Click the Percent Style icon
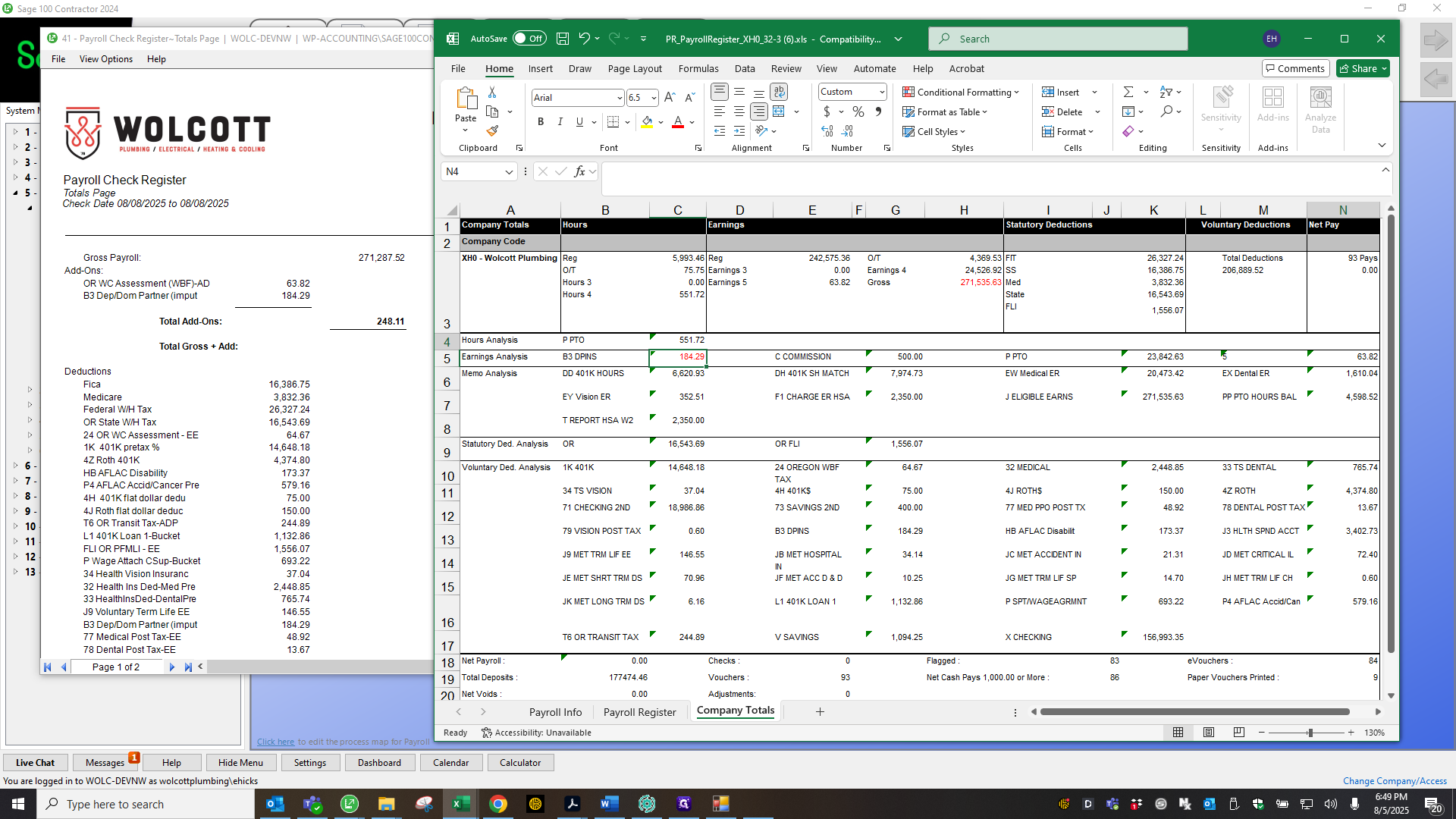 coord(858,111)
